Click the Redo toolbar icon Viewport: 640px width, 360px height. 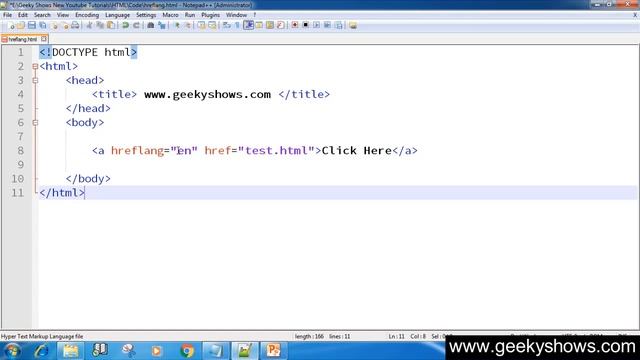coord(136,25)
